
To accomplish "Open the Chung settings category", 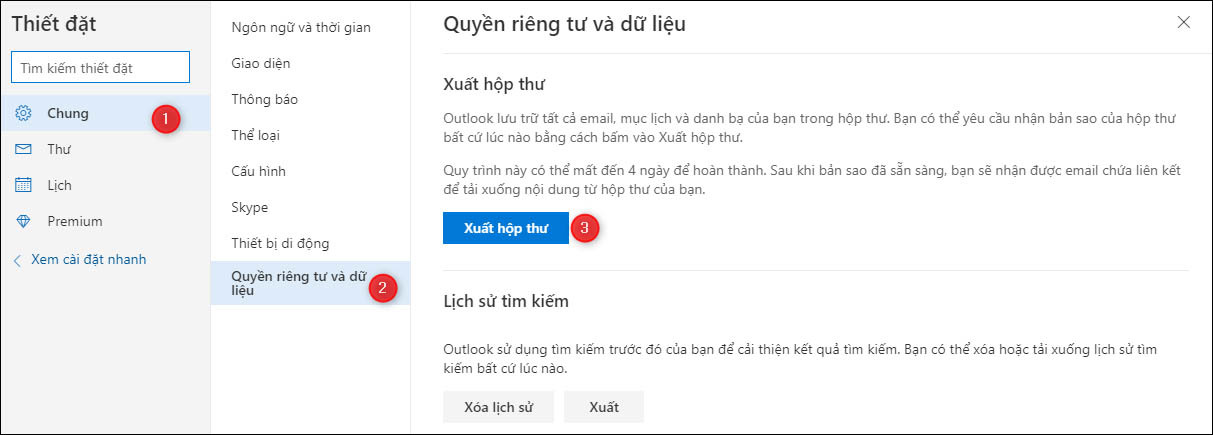I will point(68,113).
